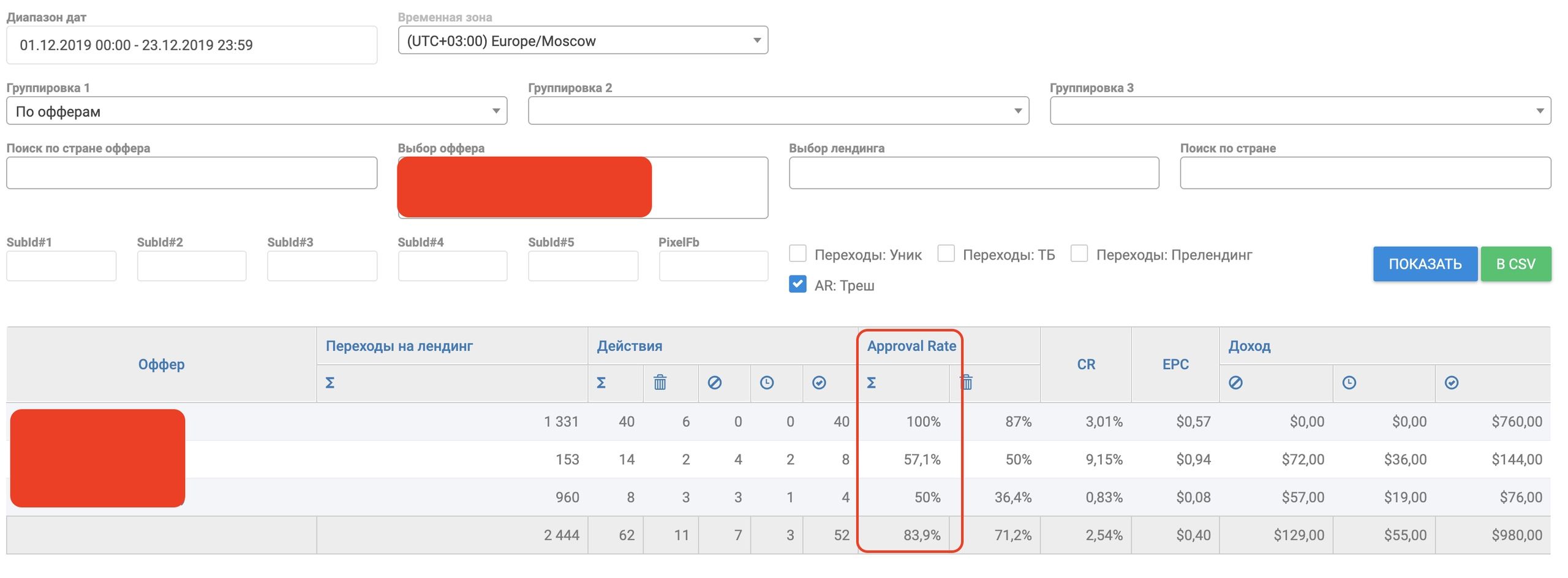This screenshot has height=578, width=1568.
Task: Click the SubId#1 input field
Action: pos(61,266)
